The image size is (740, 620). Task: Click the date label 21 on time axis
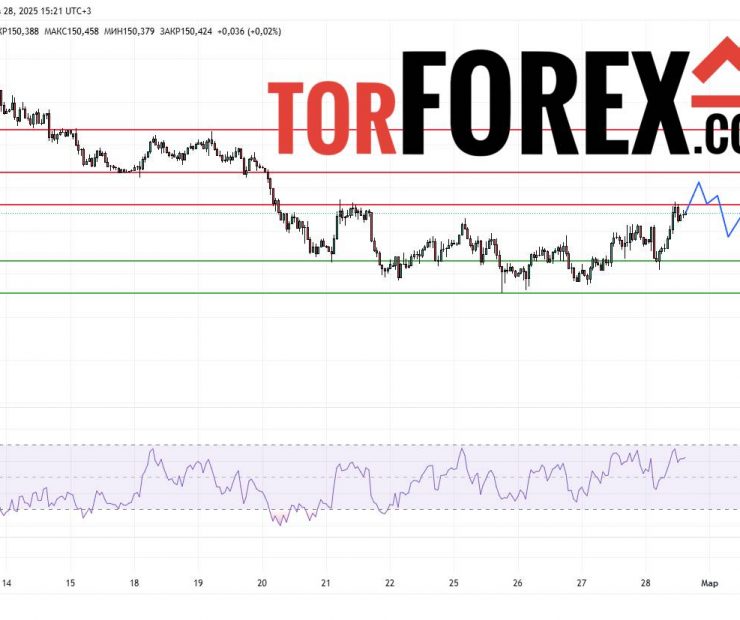click(x=326, y=583)
